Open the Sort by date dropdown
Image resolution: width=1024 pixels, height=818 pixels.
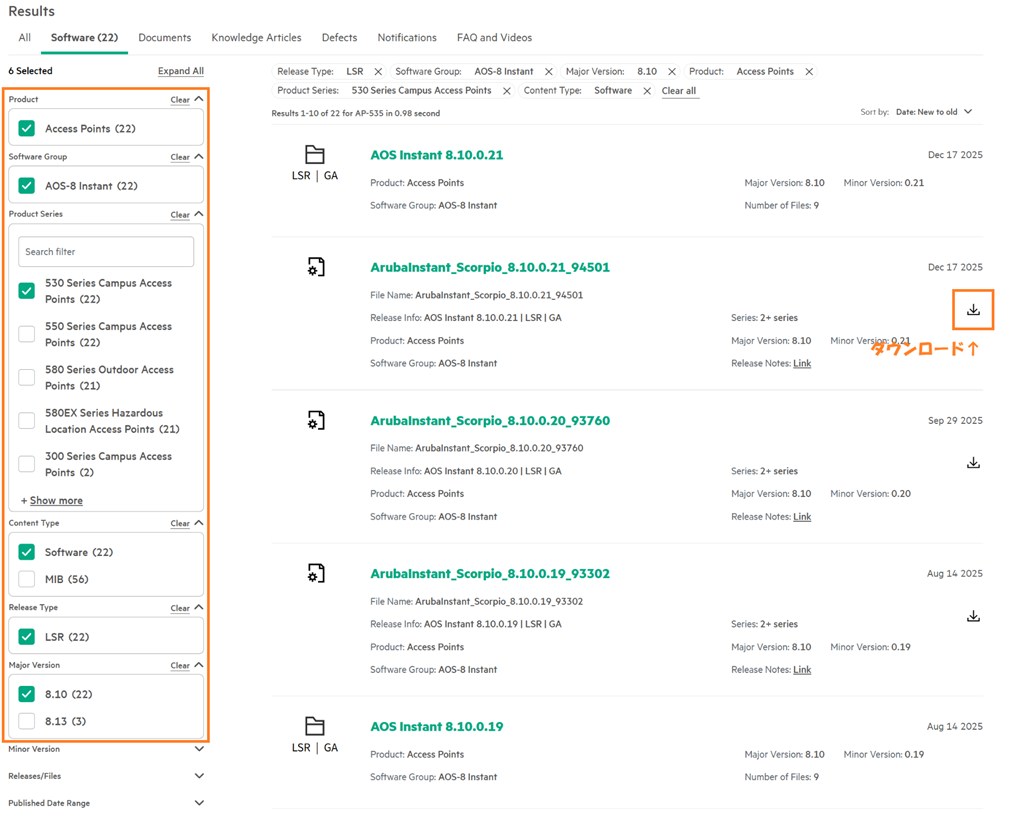pos(933,112)
